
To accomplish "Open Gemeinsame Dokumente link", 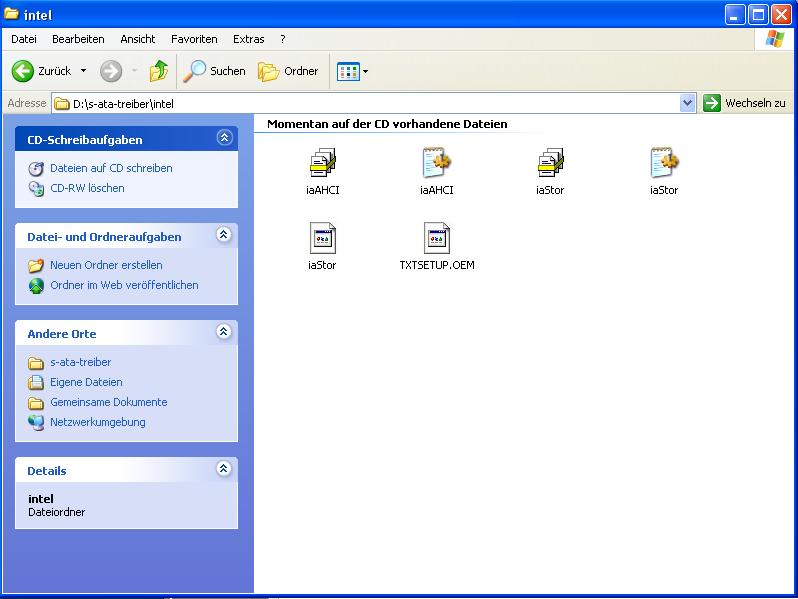I will point(108,402).
